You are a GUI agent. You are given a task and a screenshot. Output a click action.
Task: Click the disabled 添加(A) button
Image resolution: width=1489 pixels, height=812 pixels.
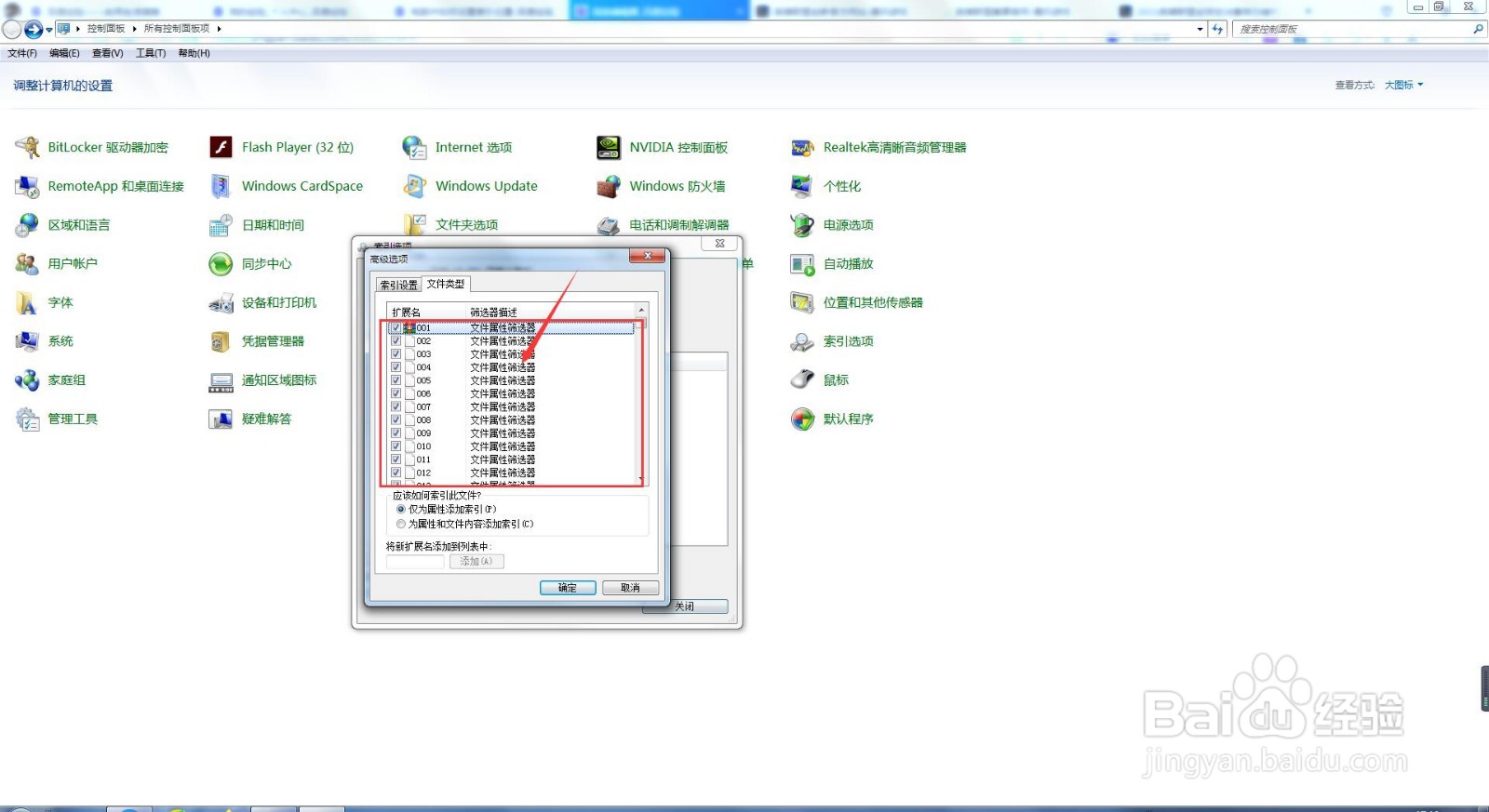click(x=476, y=562)
